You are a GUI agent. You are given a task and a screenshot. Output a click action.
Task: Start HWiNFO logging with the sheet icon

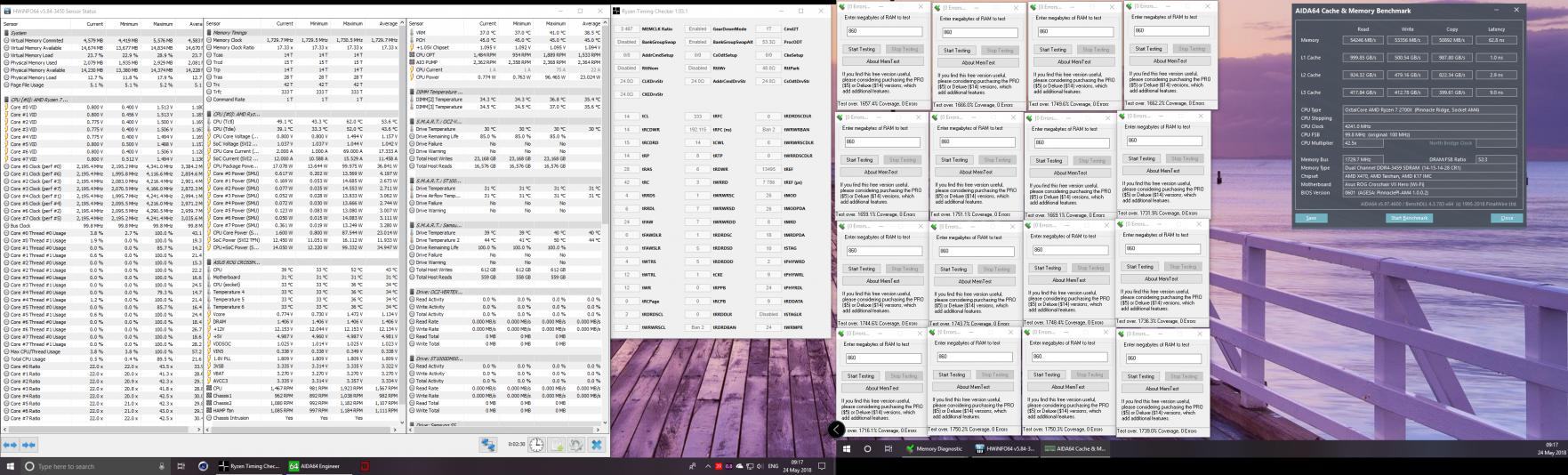(558, 444)
